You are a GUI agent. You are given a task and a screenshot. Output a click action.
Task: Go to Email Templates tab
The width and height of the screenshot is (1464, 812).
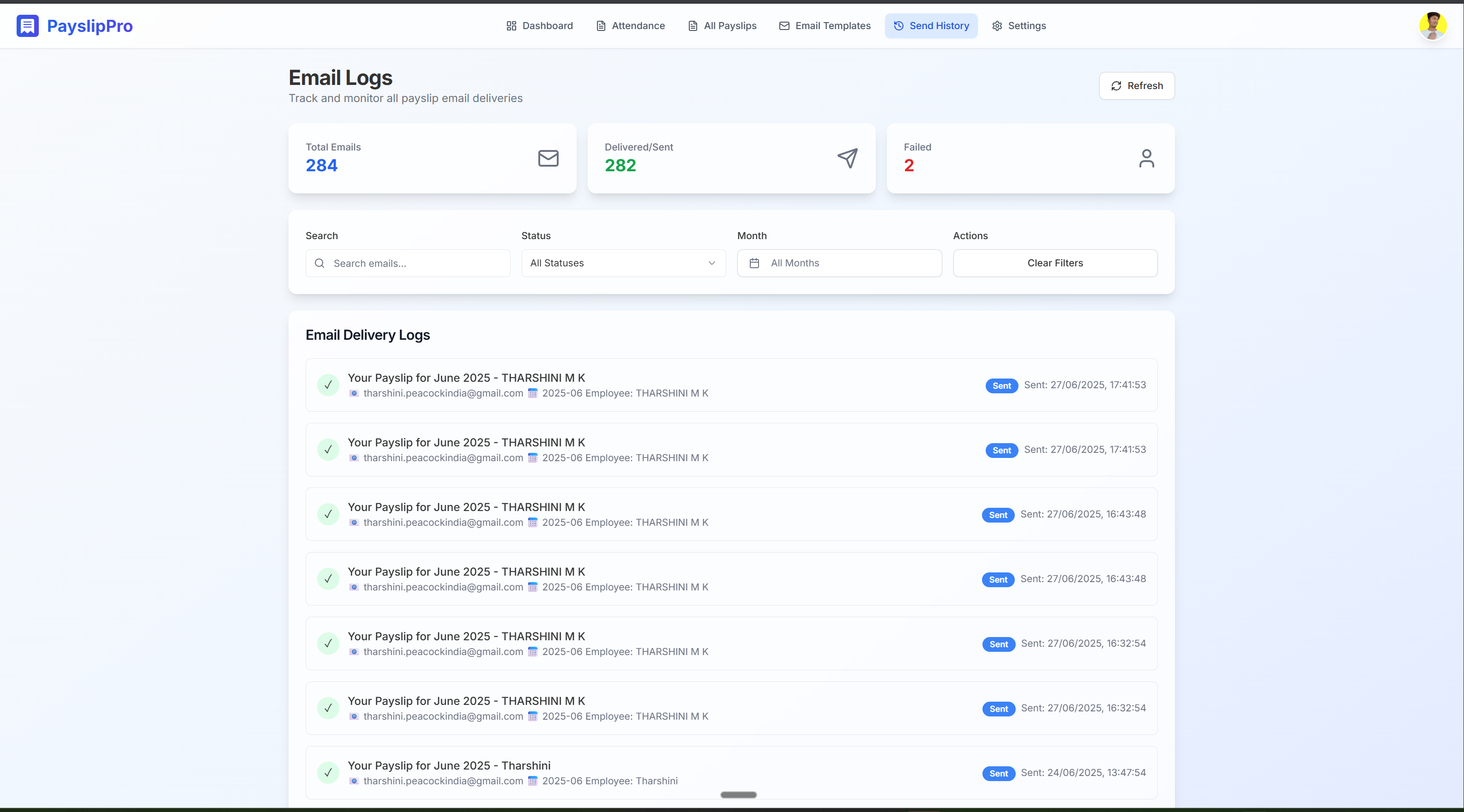(825, 25)
